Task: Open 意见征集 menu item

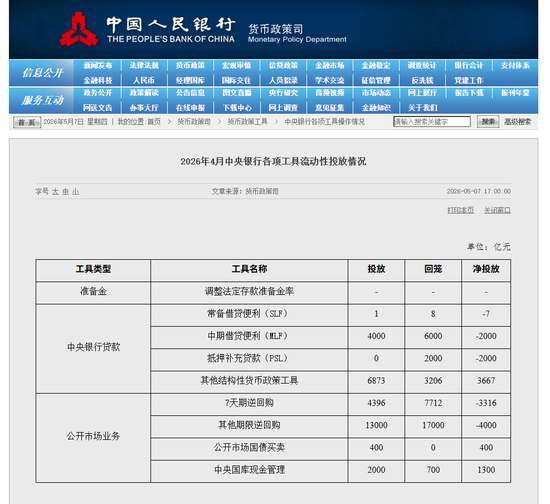Action: point(329,108)
